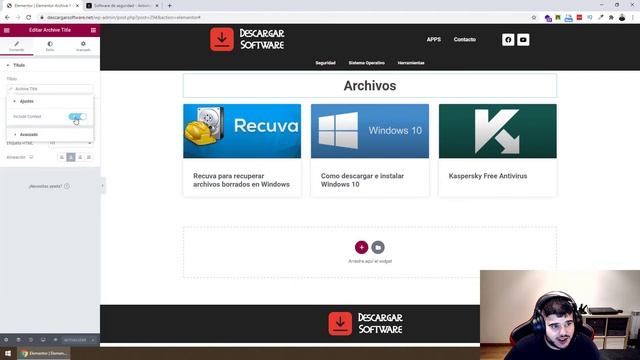Viewport: 640px width, 360px height.
Task: Open the Recuva para recuperar archivos title
Action: pos(241,180)
